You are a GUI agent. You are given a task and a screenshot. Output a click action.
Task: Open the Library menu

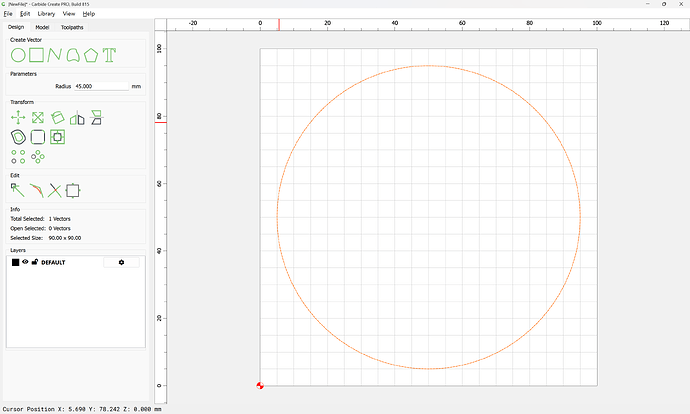pos(46,14)
